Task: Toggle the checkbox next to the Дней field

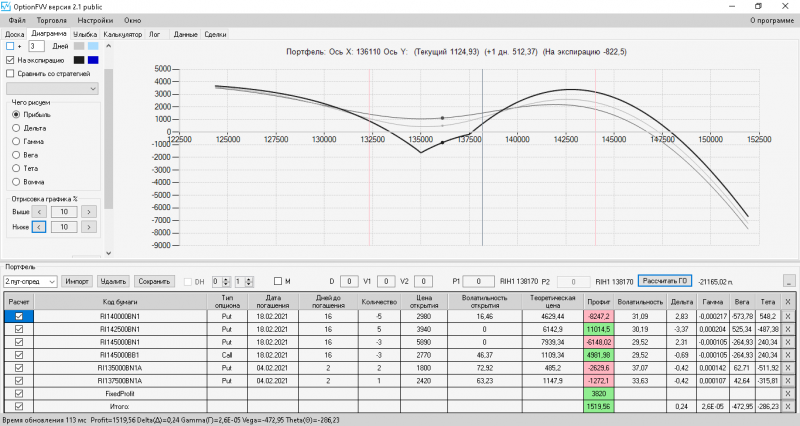Action: pyautogui.click(x=10, y=46)
